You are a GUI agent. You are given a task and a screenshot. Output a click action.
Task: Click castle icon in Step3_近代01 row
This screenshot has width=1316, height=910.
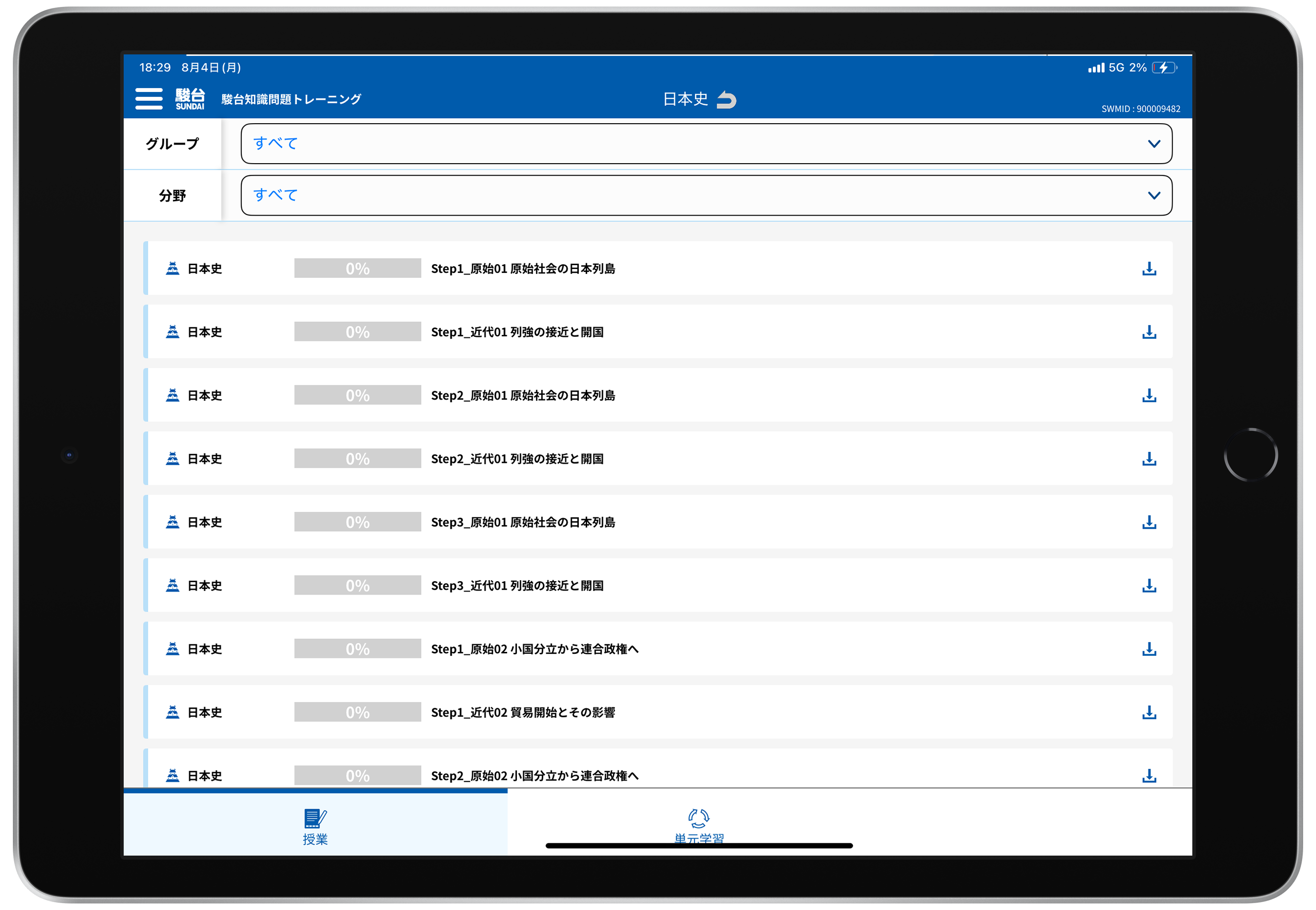click(x=172, y=586)
